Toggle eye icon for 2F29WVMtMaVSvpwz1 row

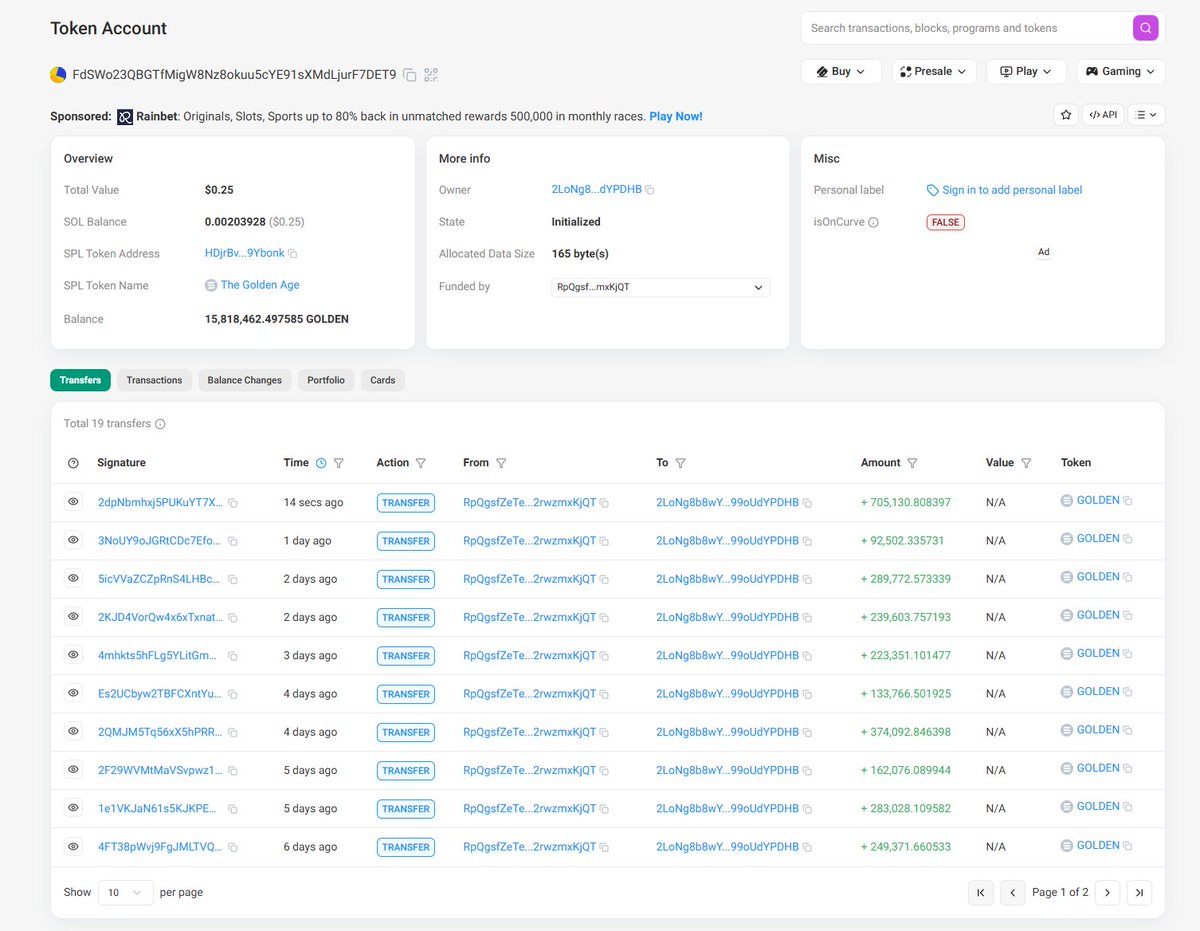tap(73, 769)
